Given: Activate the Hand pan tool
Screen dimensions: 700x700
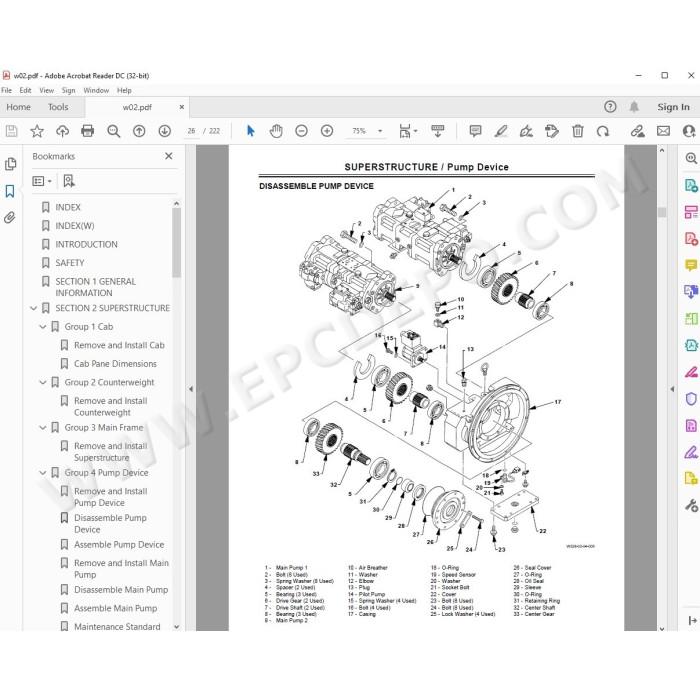Looking at the screenshot, I should coord(276,131).
